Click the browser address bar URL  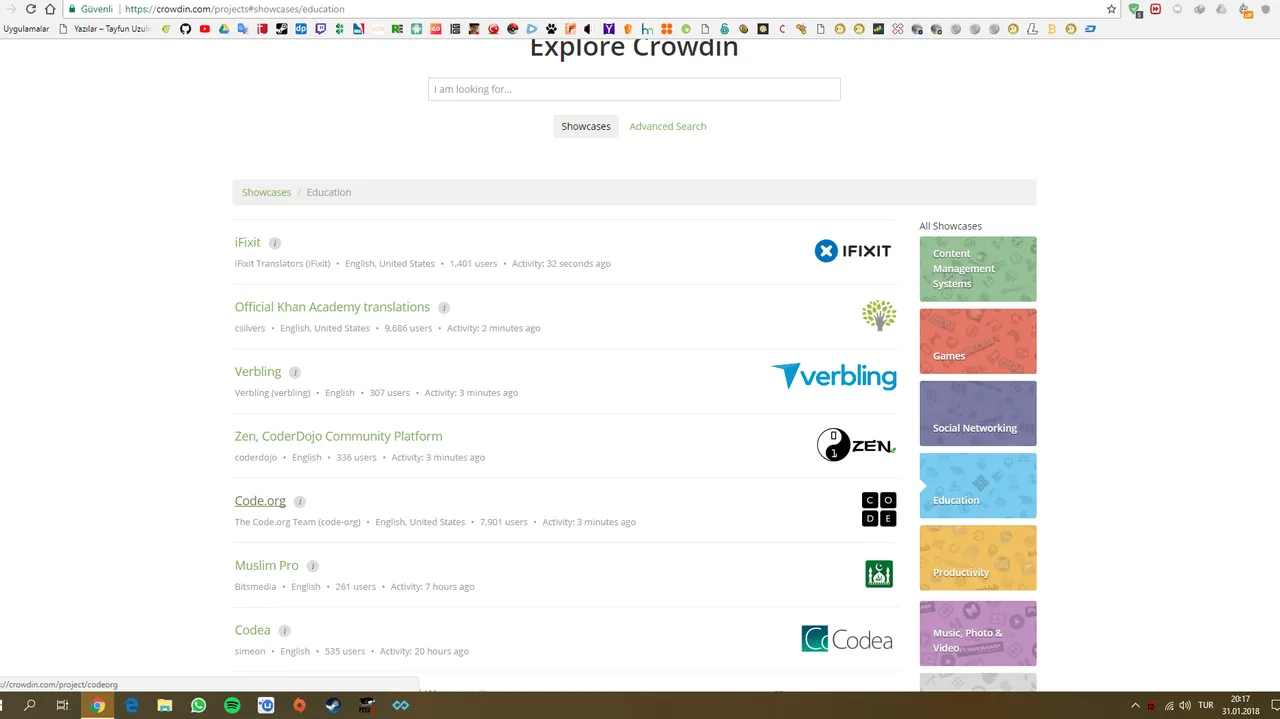pyautogui.click(x=235, y=9)
